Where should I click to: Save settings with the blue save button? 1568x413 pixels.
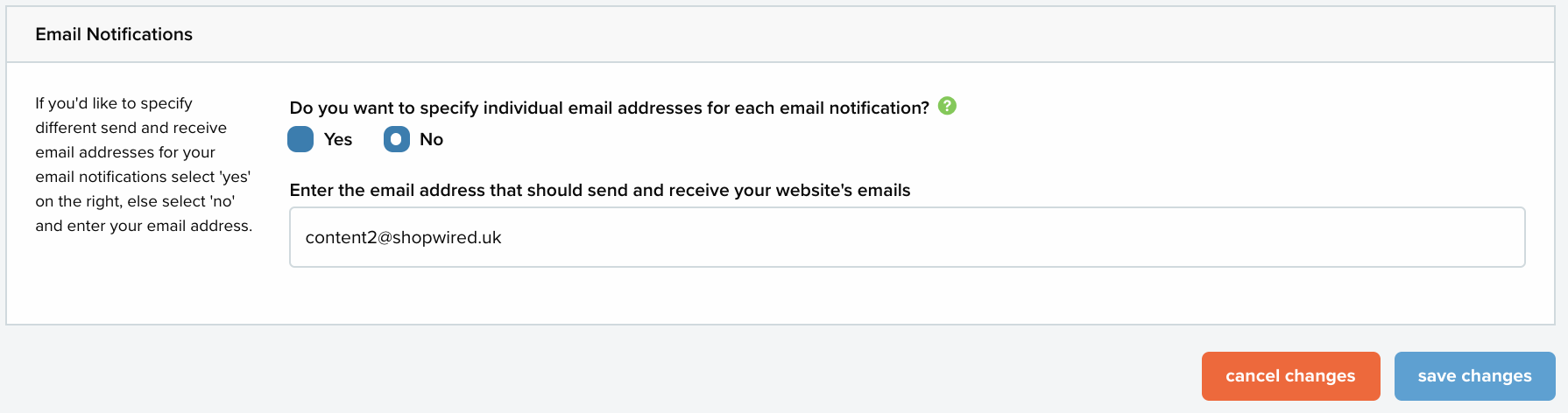[1474, 376]
